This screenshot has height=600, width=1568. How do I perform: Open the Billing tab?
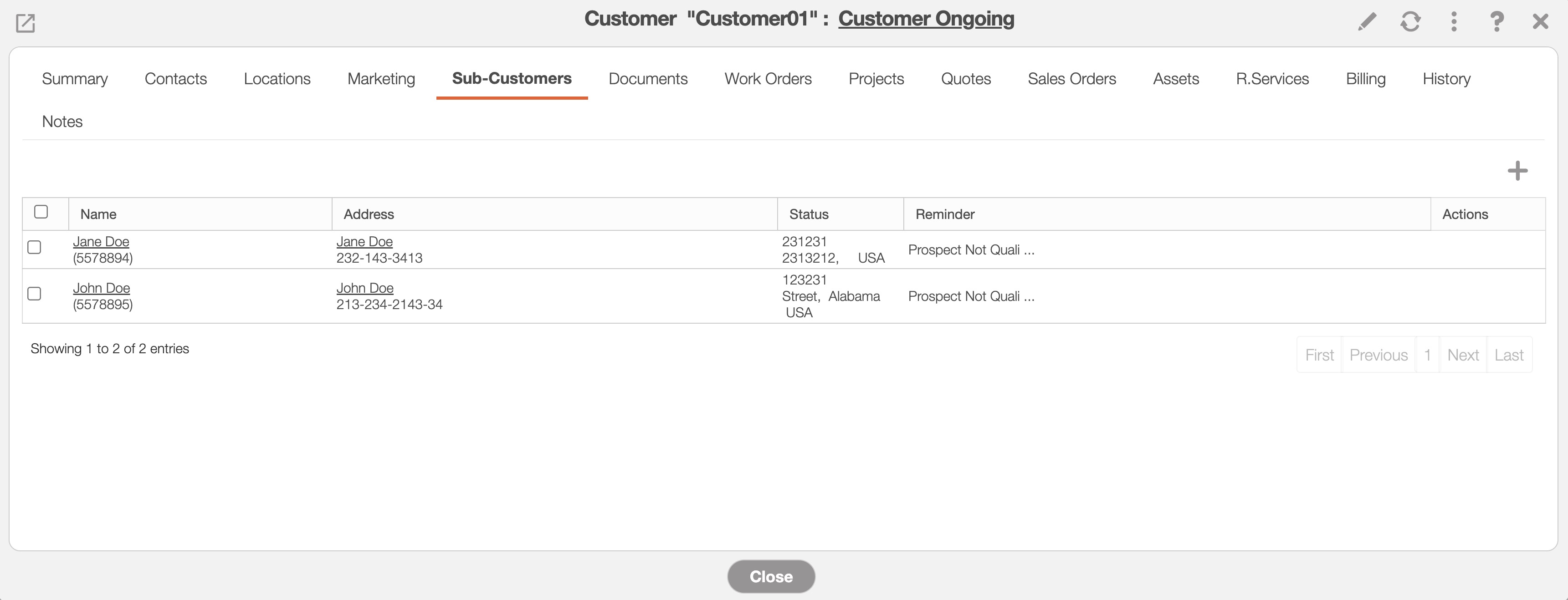click(x=1365, y=78)
